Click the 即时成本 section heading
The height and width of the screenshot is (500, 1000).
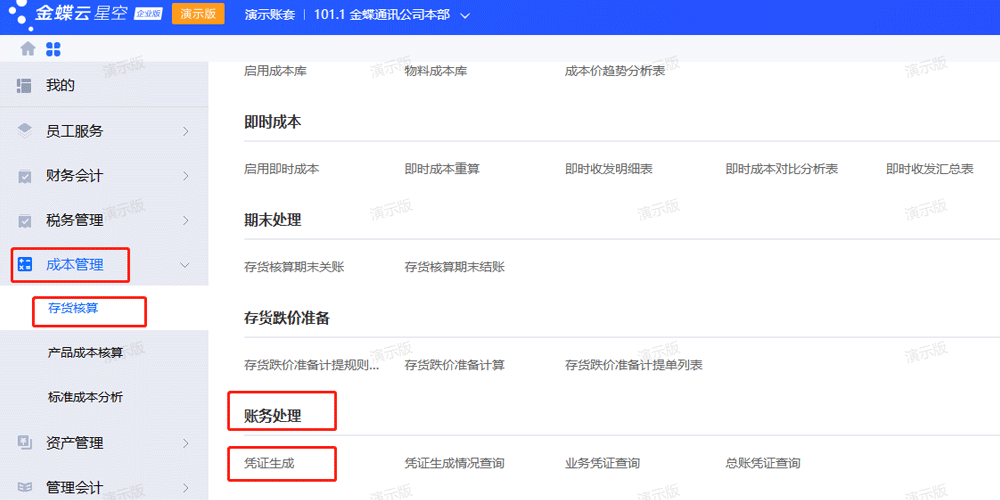pyautogui.click(x=272, y=122)
